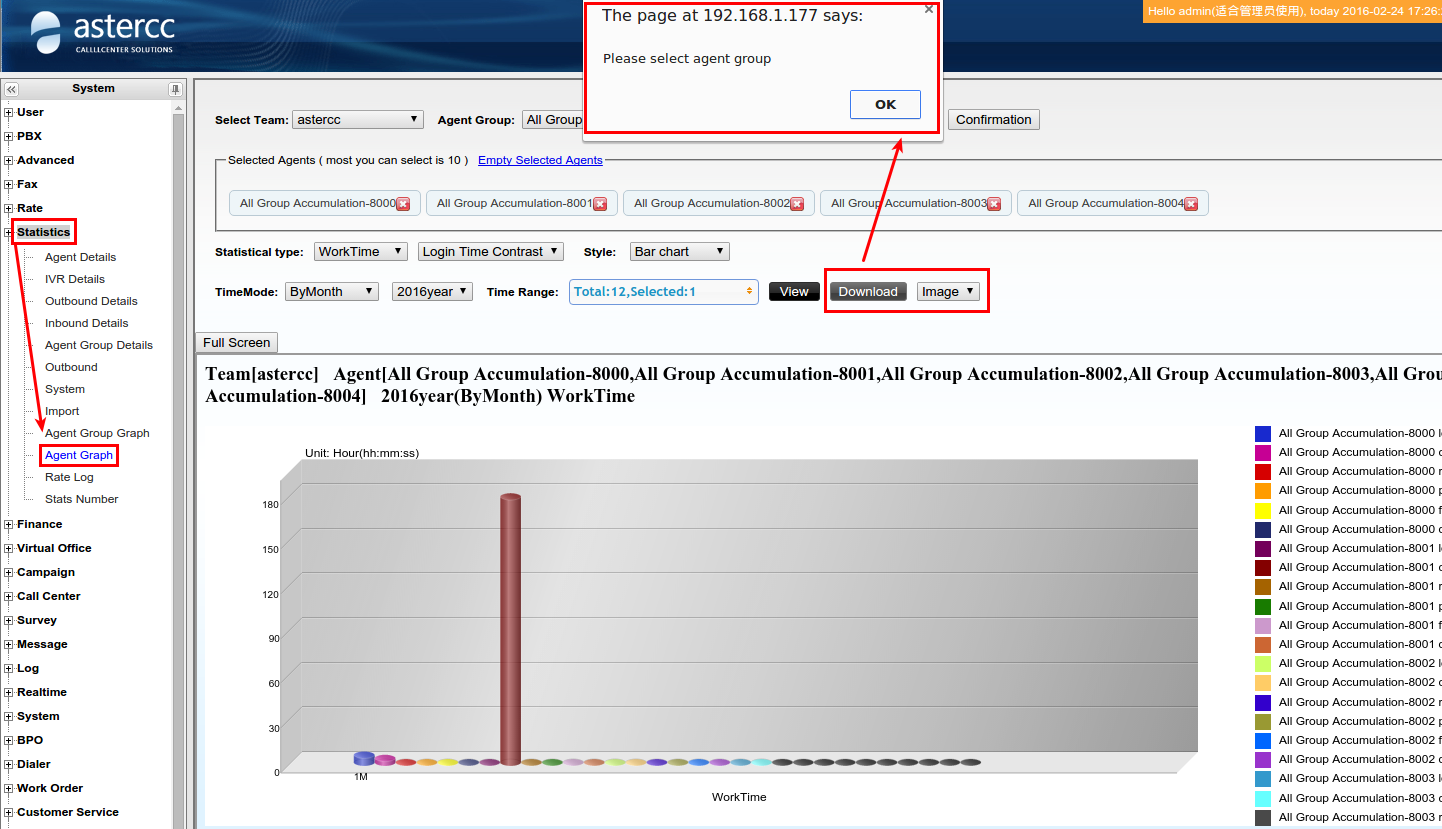Remove agent 8003 with red X icon

994,204
